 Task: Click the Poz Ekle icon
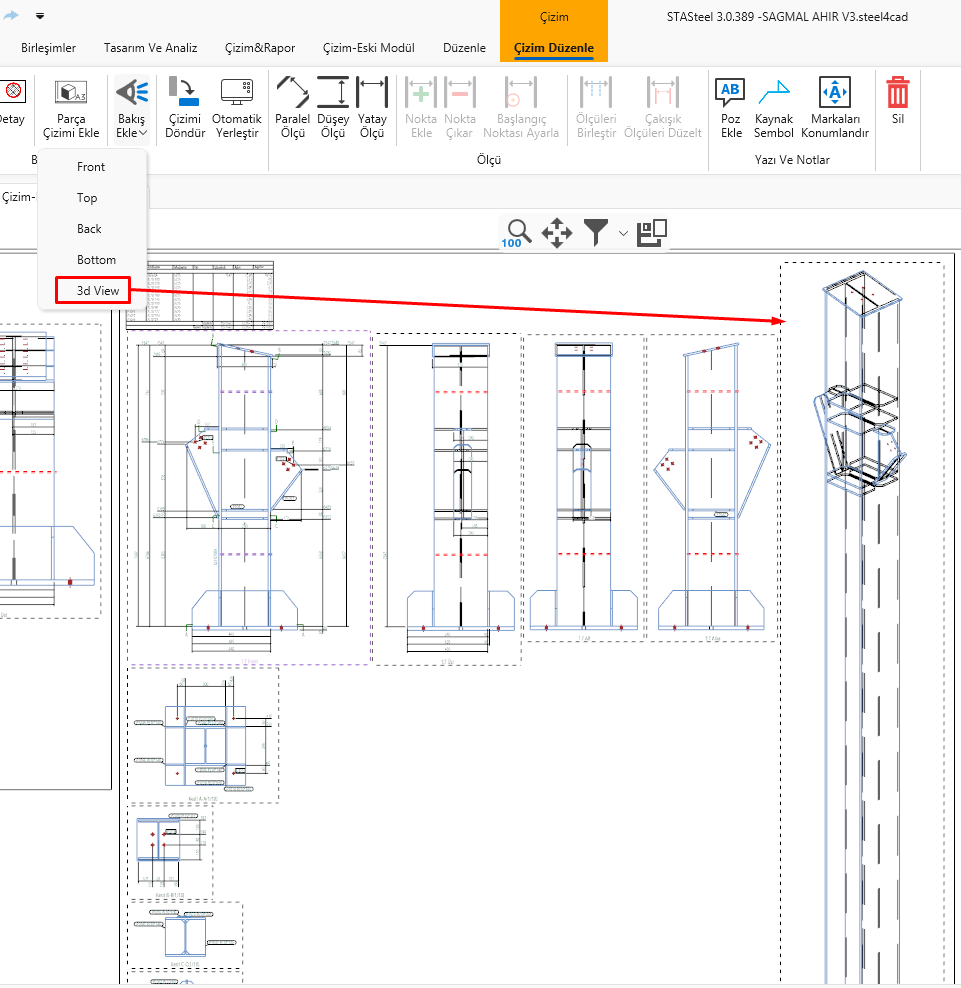point(731,93)
